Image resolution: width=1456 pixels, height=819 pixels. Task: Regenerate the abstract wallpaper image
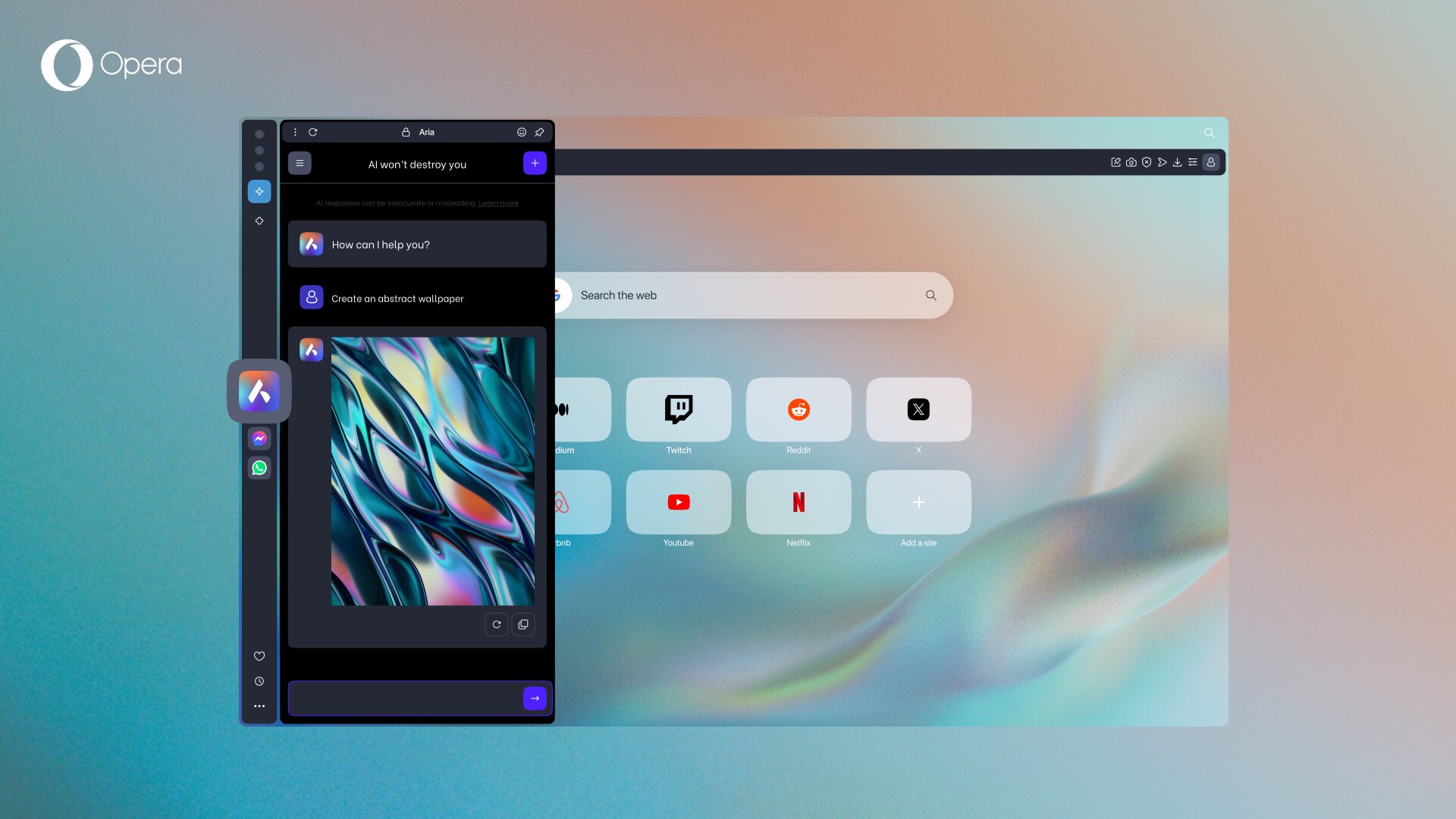(x=497, y=624)
